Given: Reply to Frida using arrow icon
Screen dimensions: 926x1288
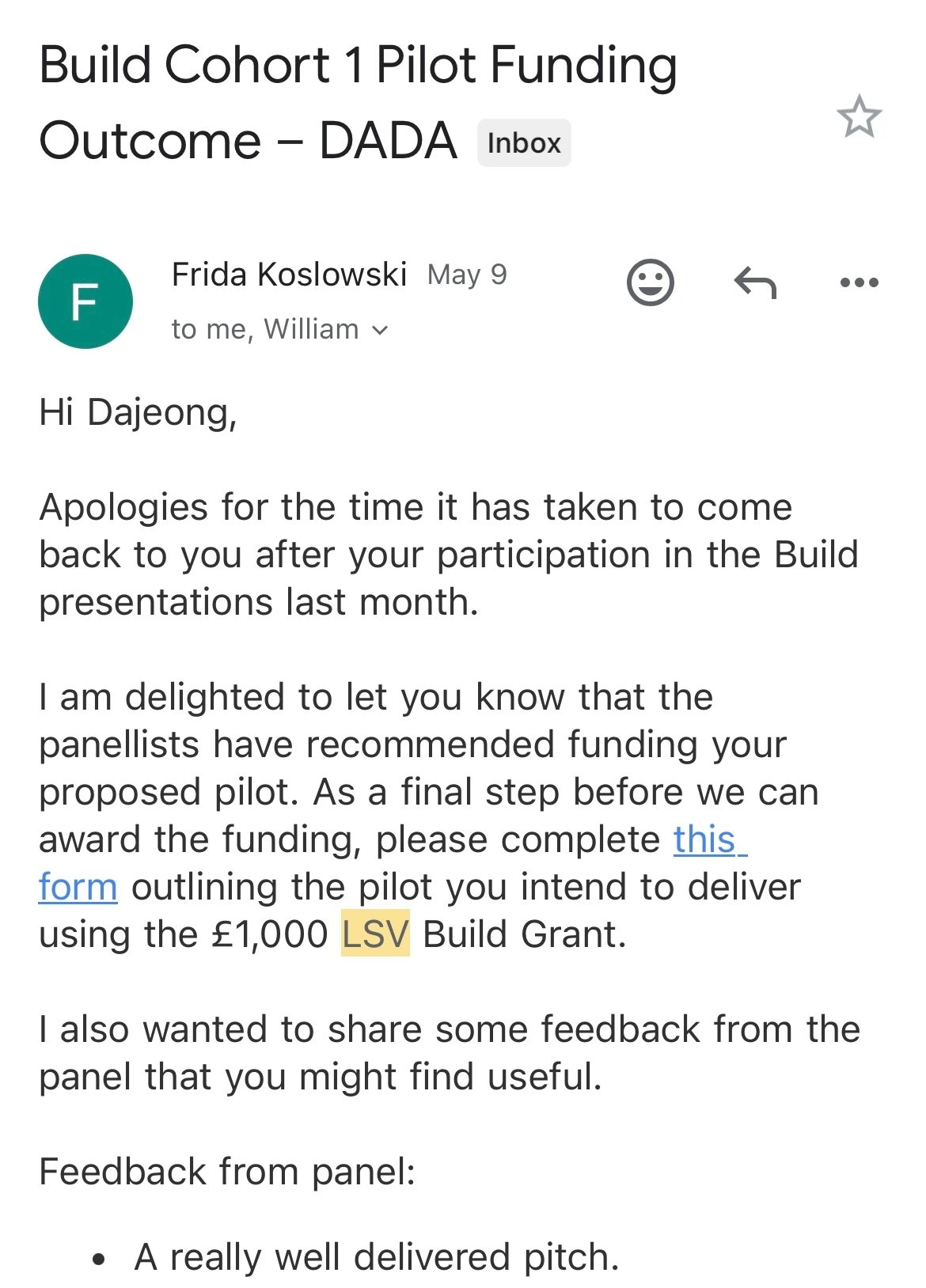Looking at the screenshot, I should click(755, 282).
